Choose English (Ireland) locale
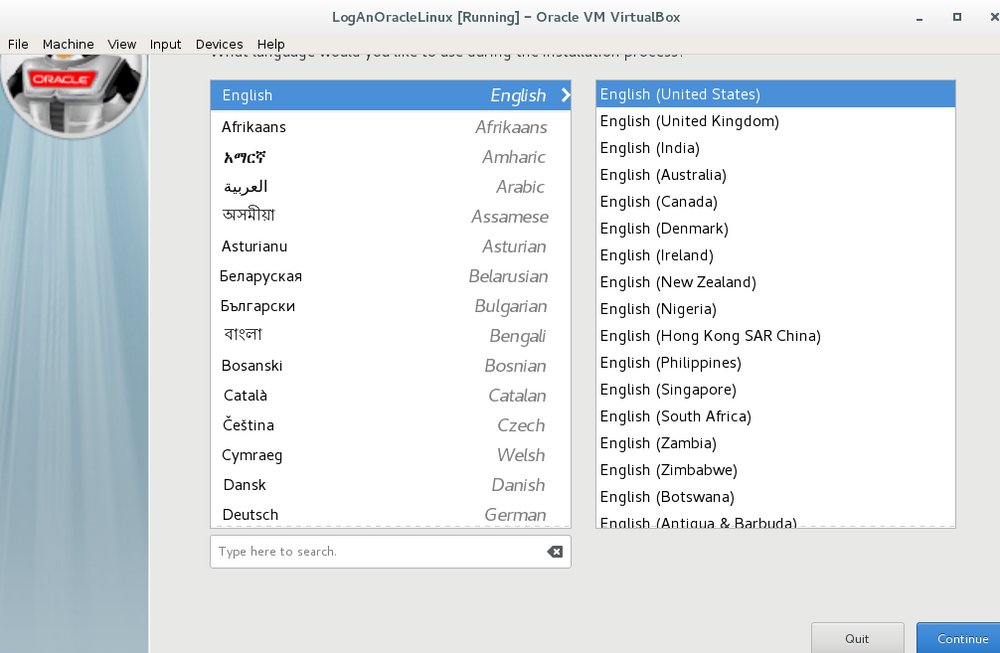The width and height of the screenshot is (1000, 653). (776, 255)
